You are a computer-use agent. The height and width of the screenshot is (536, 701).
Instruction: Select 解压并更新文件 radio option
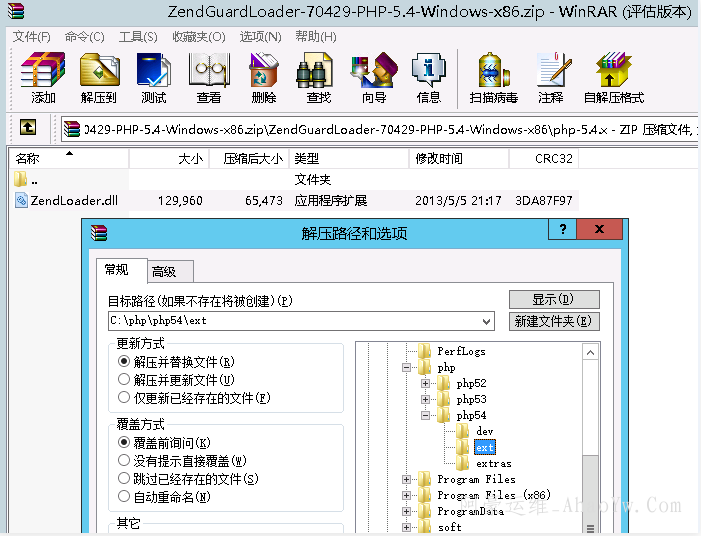125,379
